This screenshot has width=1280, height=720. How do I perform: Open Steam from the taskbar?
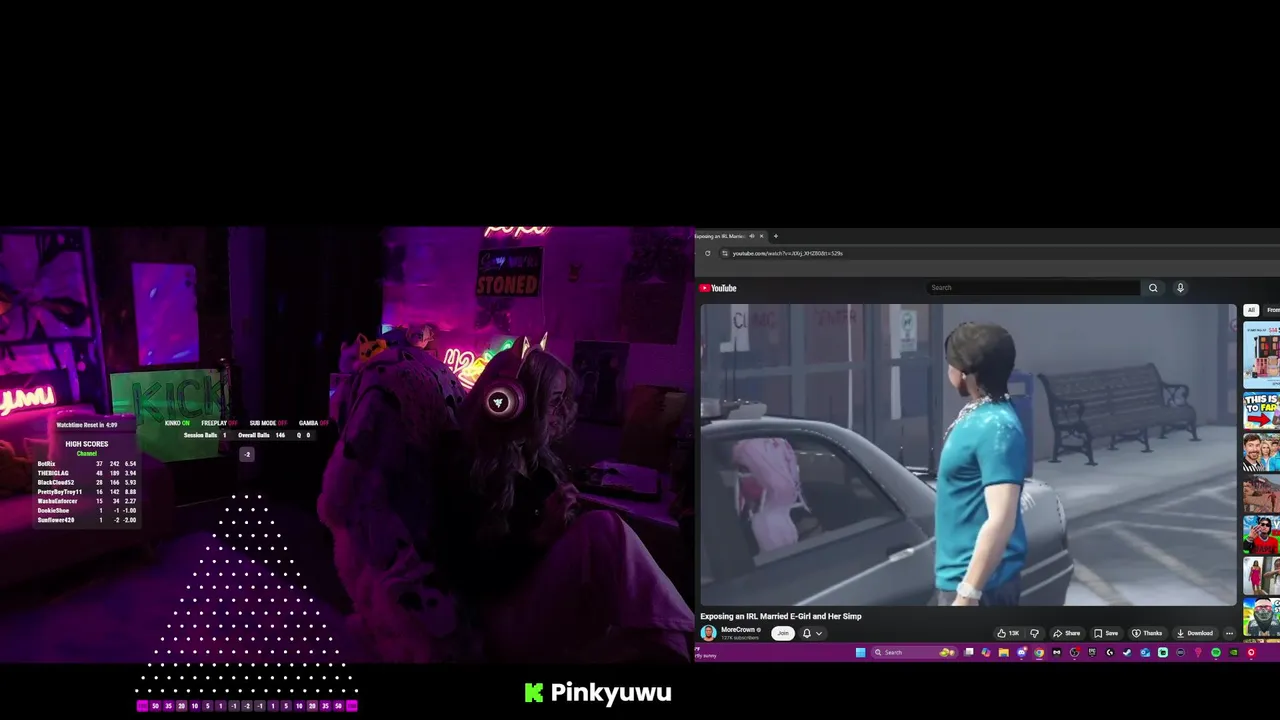(x=1127, y=652)
